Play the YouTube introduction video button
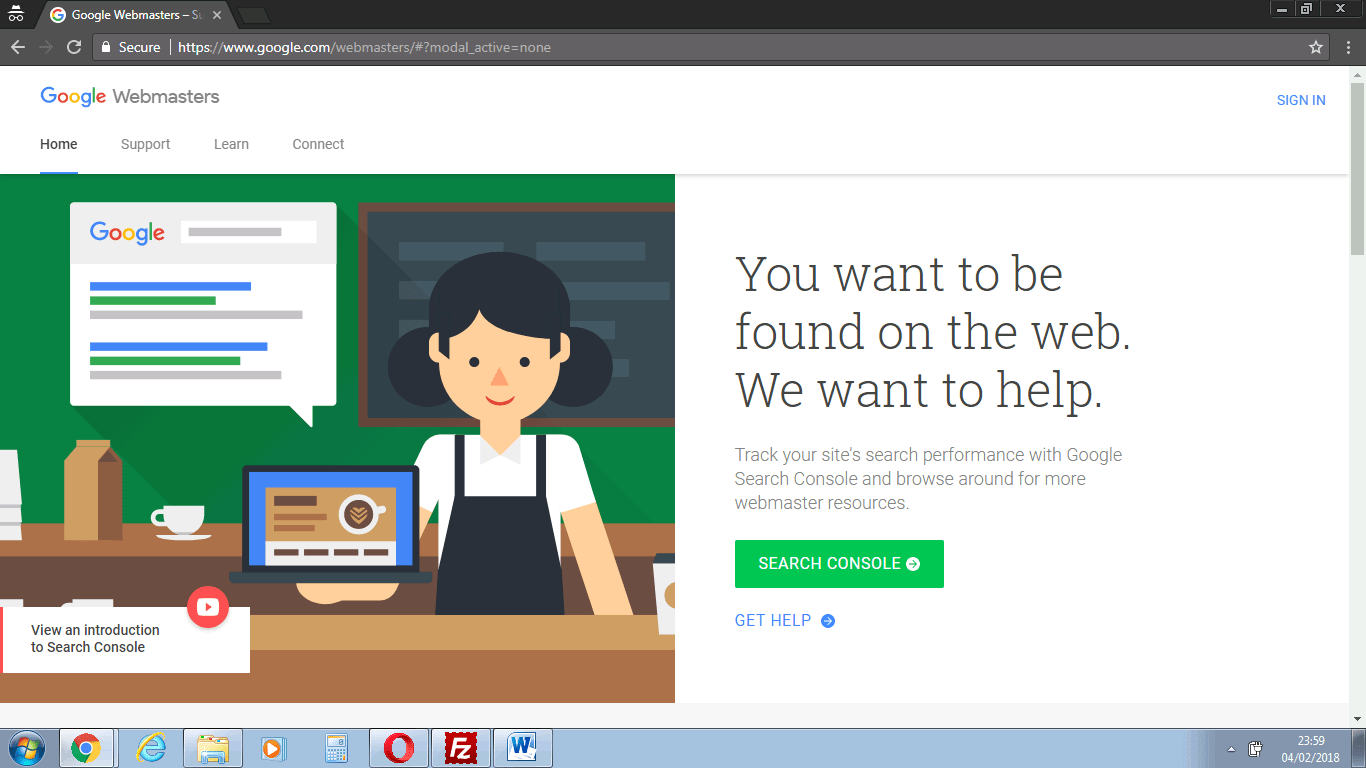Viewport: 1366px width, 768px height. [x=208, y=607]
